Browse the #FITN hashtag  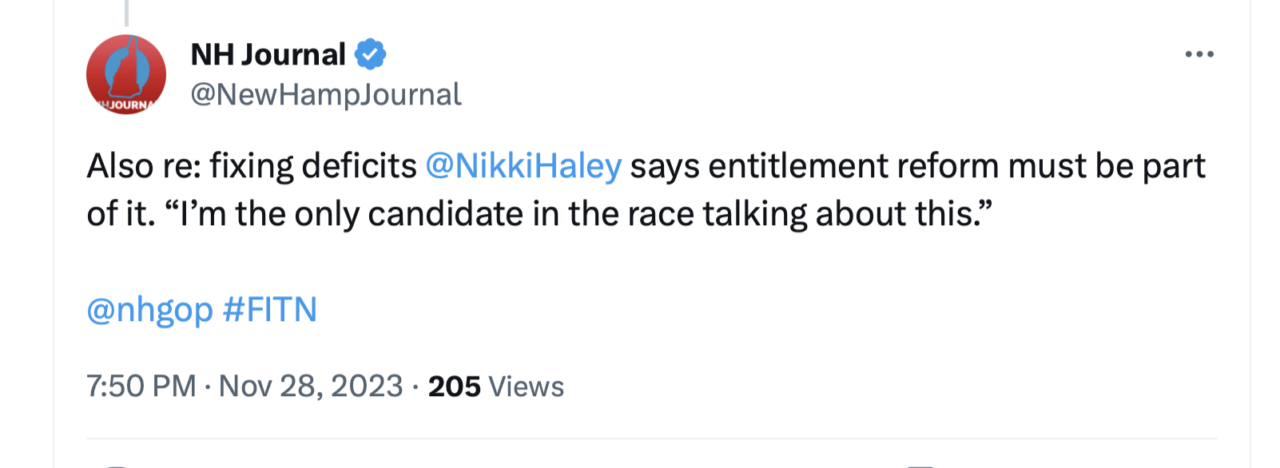pos(269,311)
